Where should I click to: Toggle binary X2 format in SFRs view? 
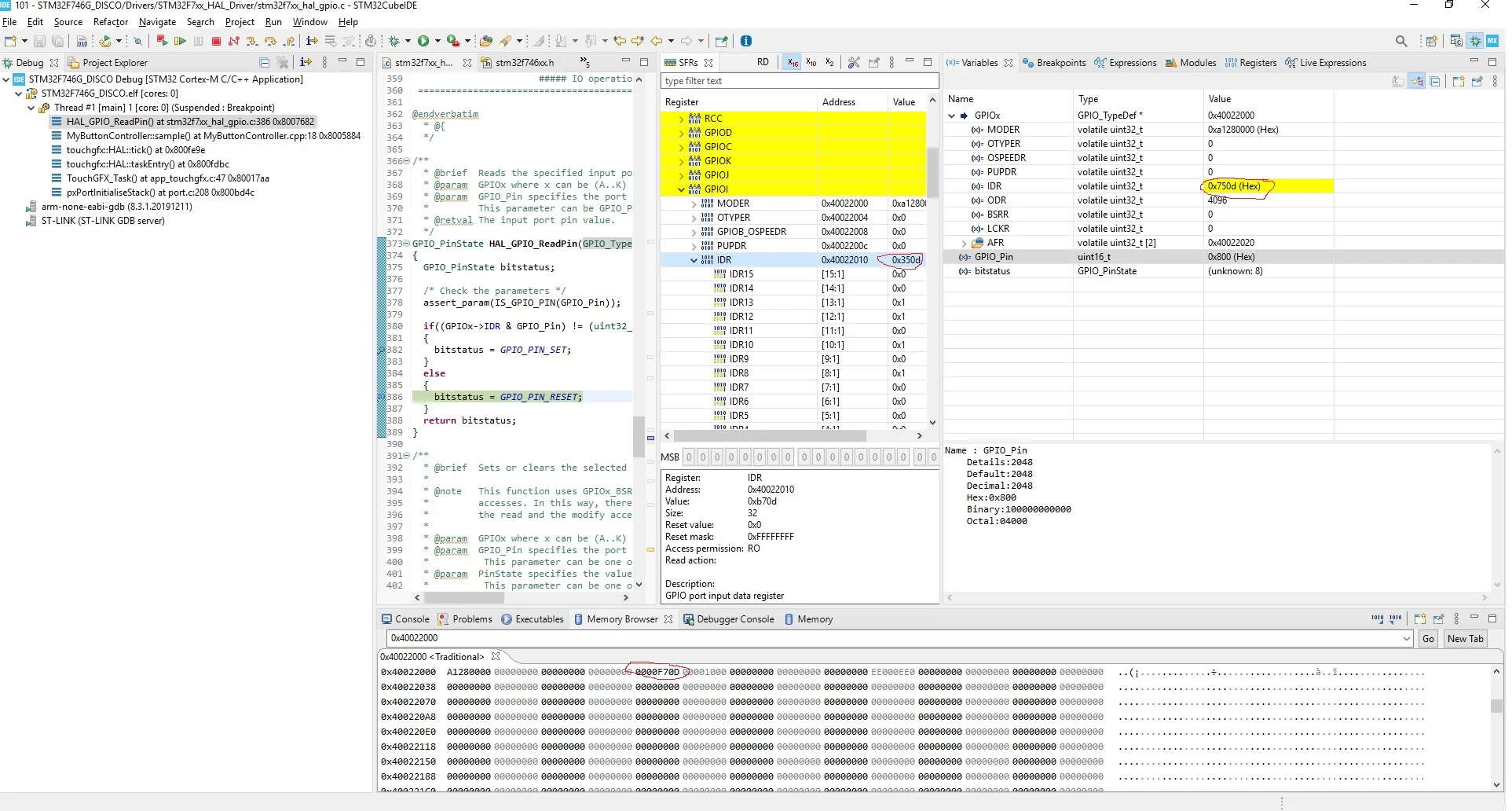(x=830, y=63)
